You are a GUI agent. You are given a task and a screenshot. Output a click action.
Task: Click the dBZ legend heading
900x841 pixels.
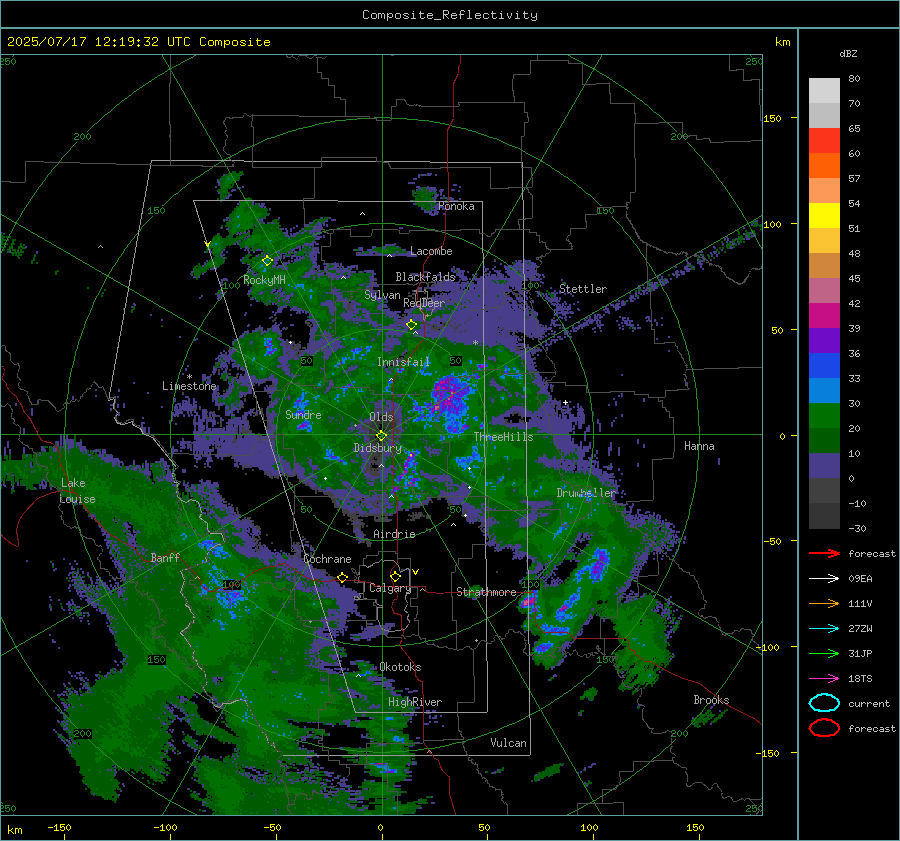[x=848, y=53]
